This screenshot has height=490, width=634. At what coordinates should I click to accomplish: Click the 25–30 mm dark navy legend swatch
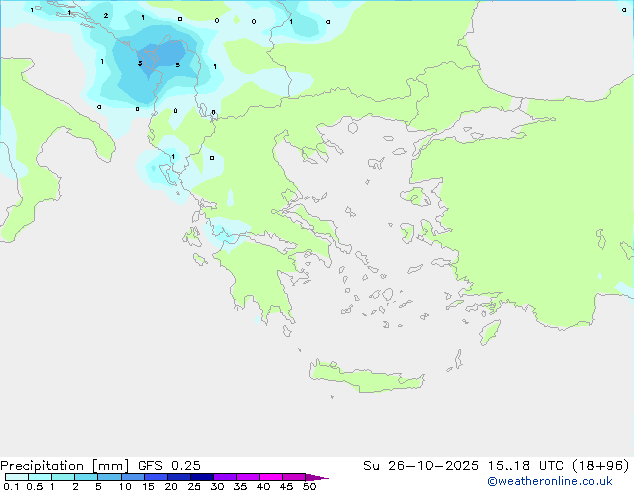[x=201, y=477]
